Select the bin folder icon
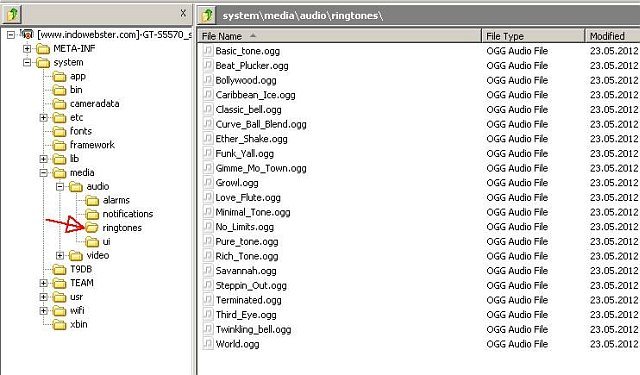This screenshot has width=640, height=375. (60, 90)
